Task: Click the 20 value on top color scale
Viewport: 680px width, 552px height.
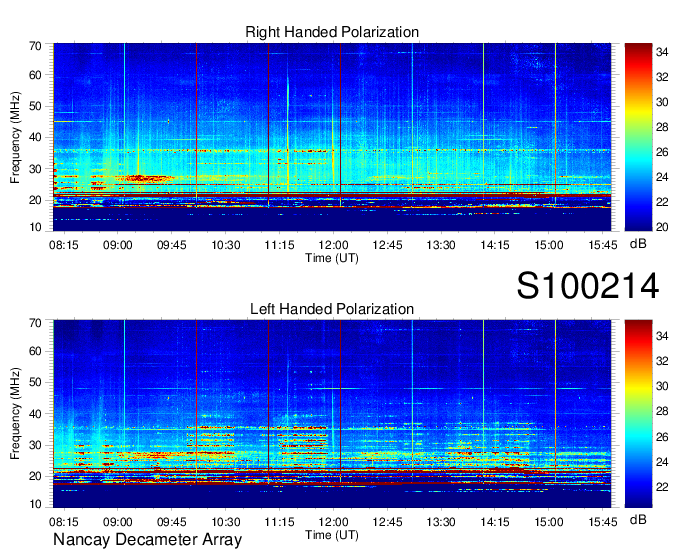Action: pyautogui.click(x=662, y=227)
